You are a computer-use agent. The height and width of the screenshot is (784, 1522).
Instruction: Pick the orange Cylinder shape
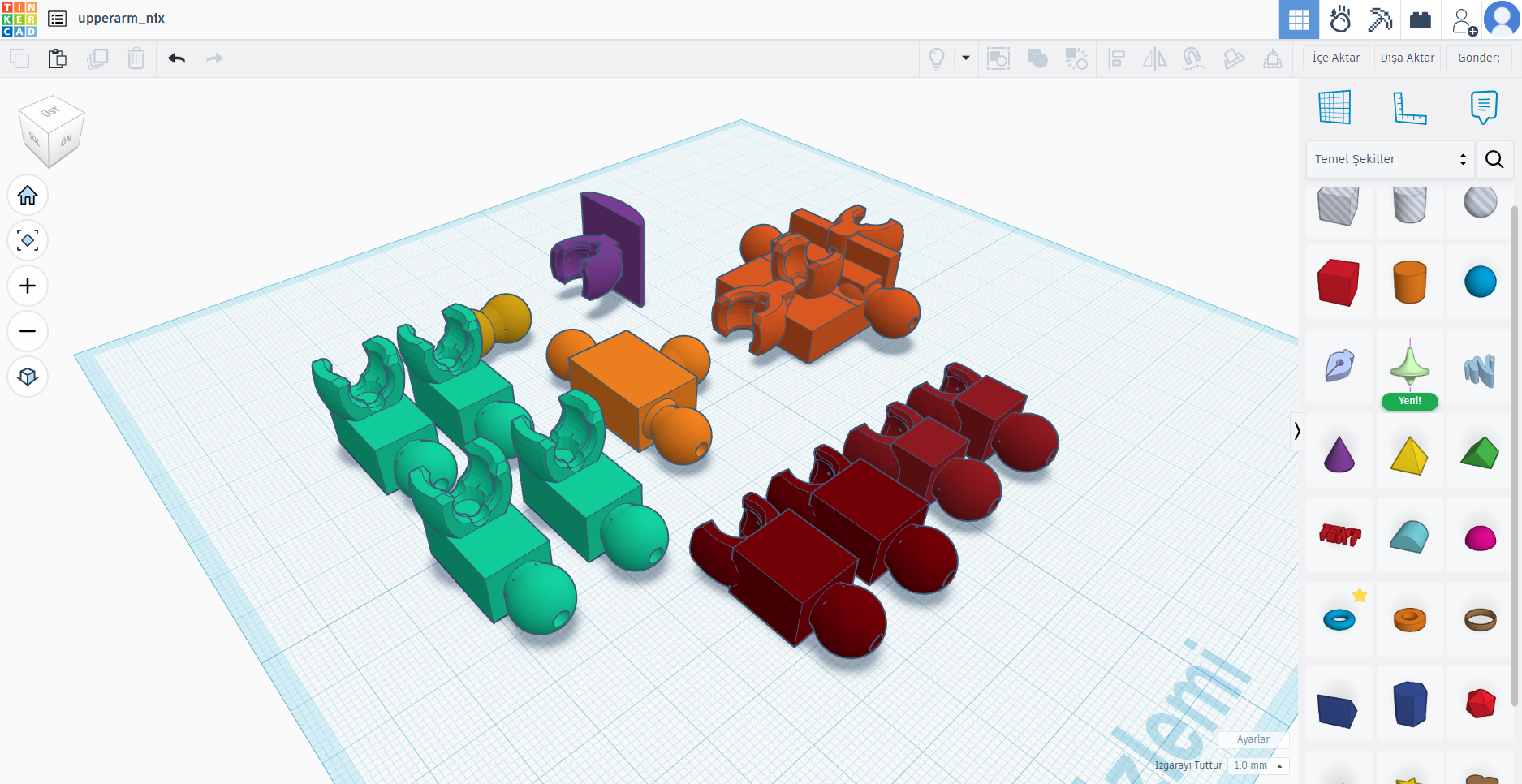pyautogui.click(x=1410, y=282)
